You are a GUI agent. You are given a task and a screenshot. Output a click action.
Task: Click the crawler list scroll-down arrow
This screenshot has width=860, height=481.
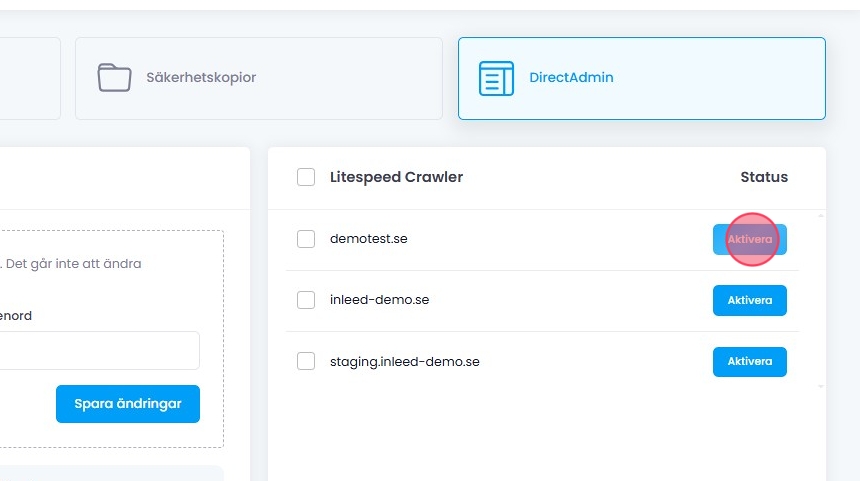point(821,386)
